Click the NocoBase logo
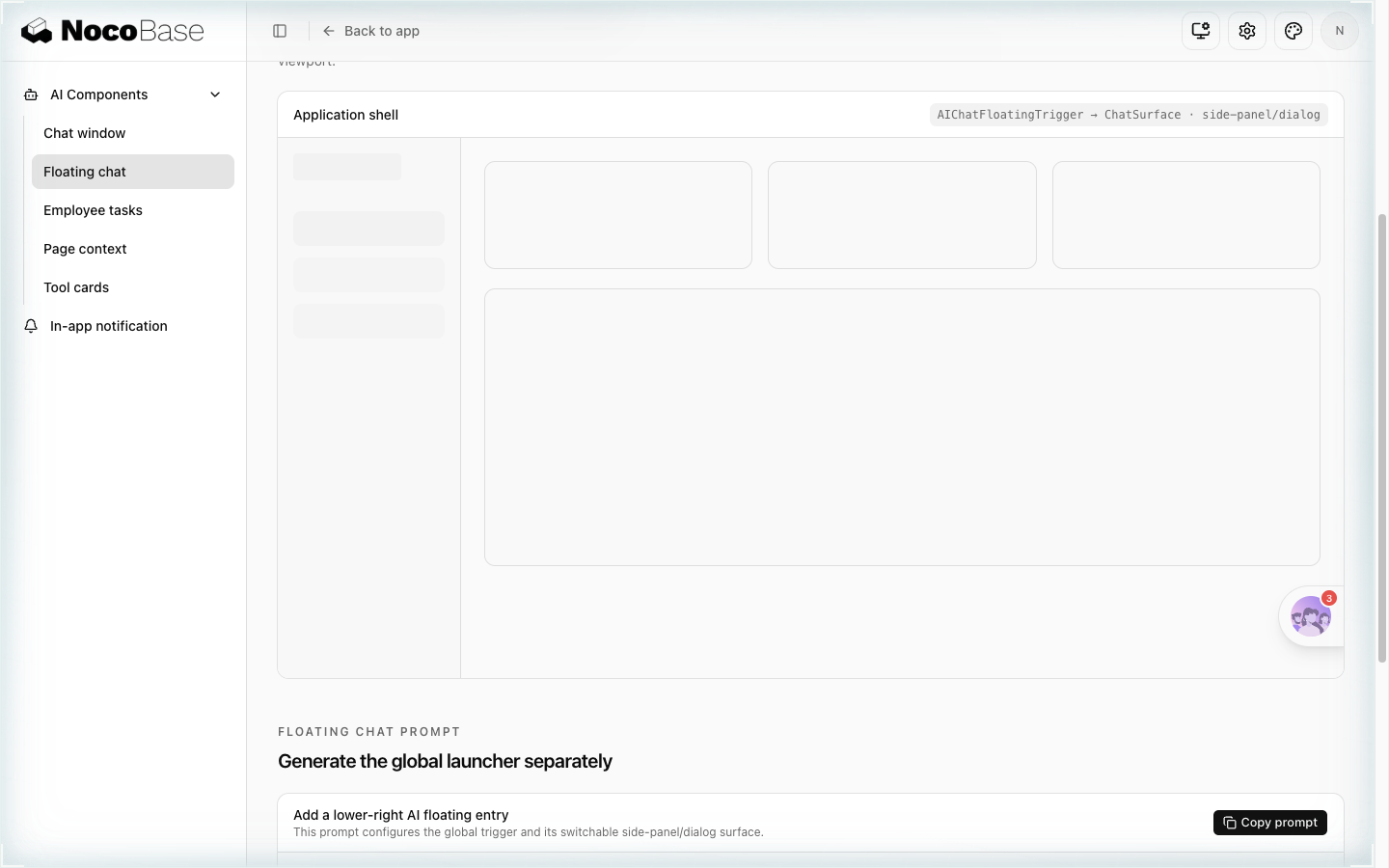Image resolution: width=1389 pixels, height=868 pixels. pos(113,31)
